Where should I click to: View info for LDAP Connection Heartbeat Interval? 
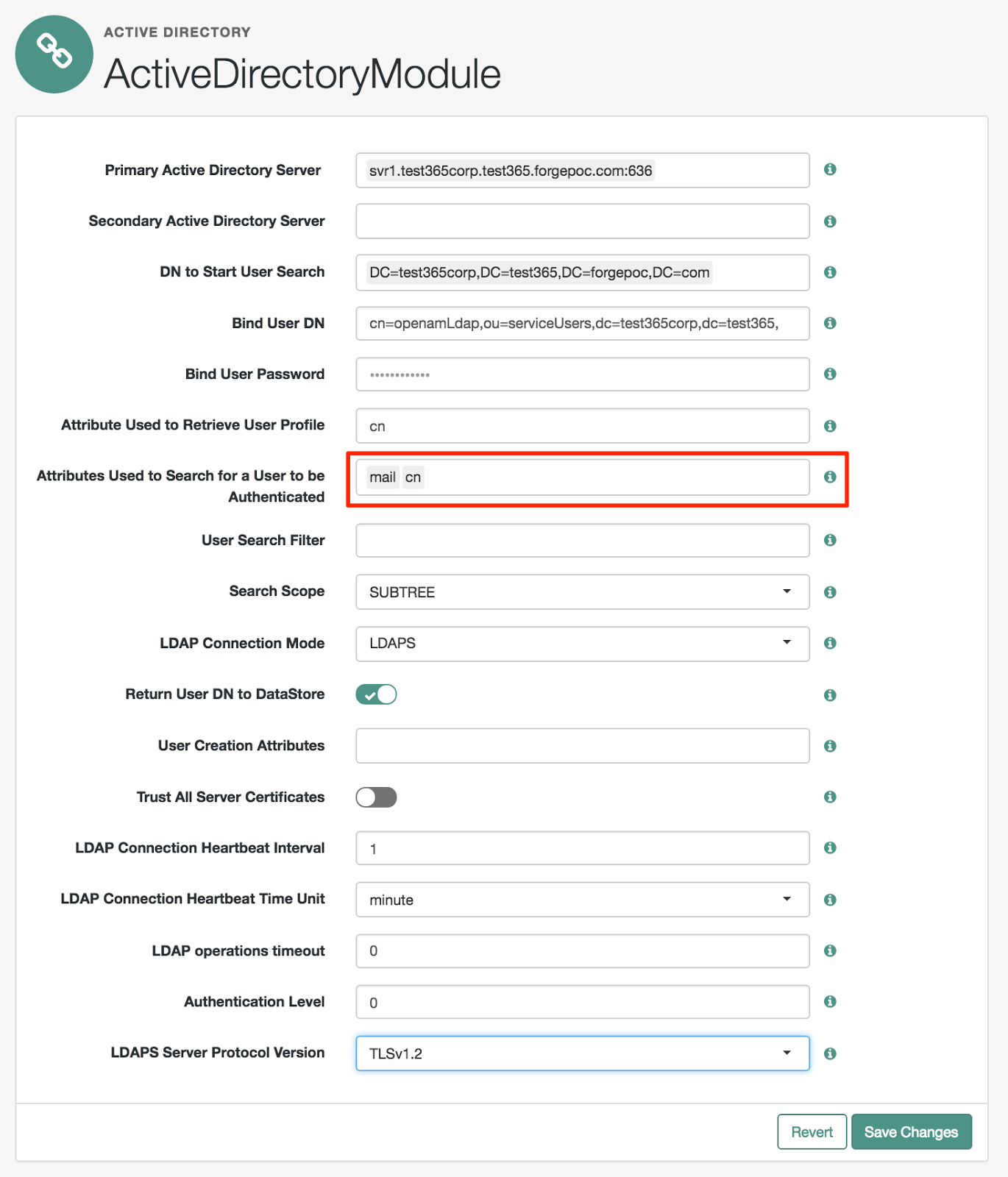pos(830,847)
